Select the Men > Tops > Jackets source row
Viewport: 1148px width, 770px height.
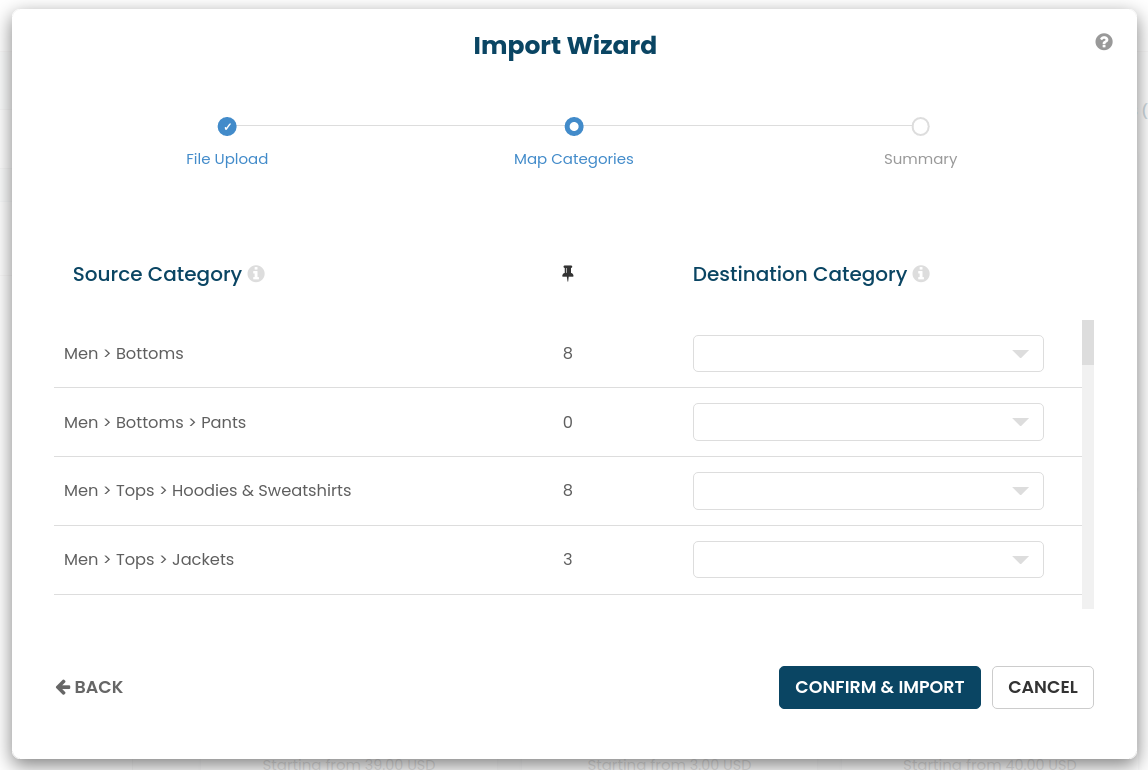149,560
